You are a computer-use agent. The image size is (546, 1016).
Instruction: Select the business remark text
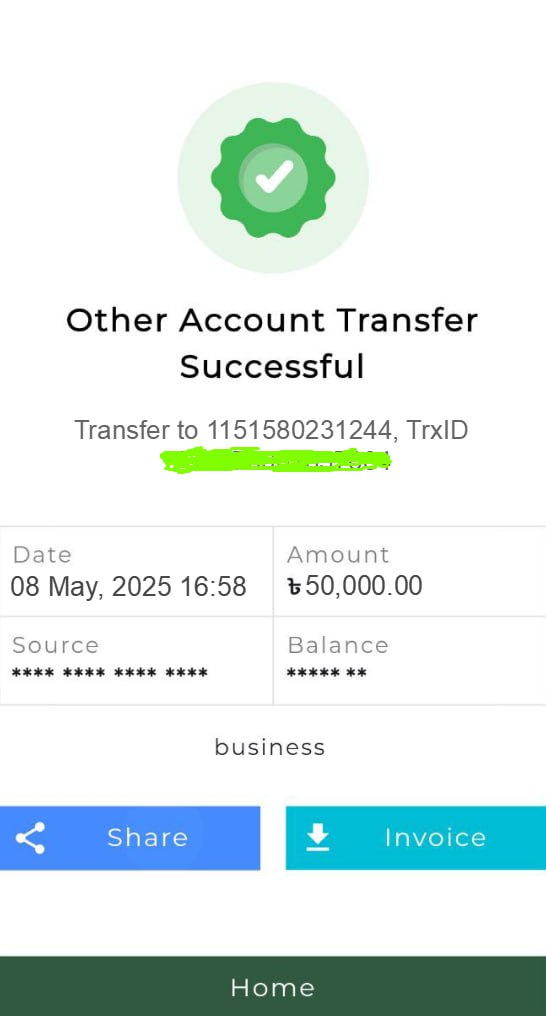[269, 747]
